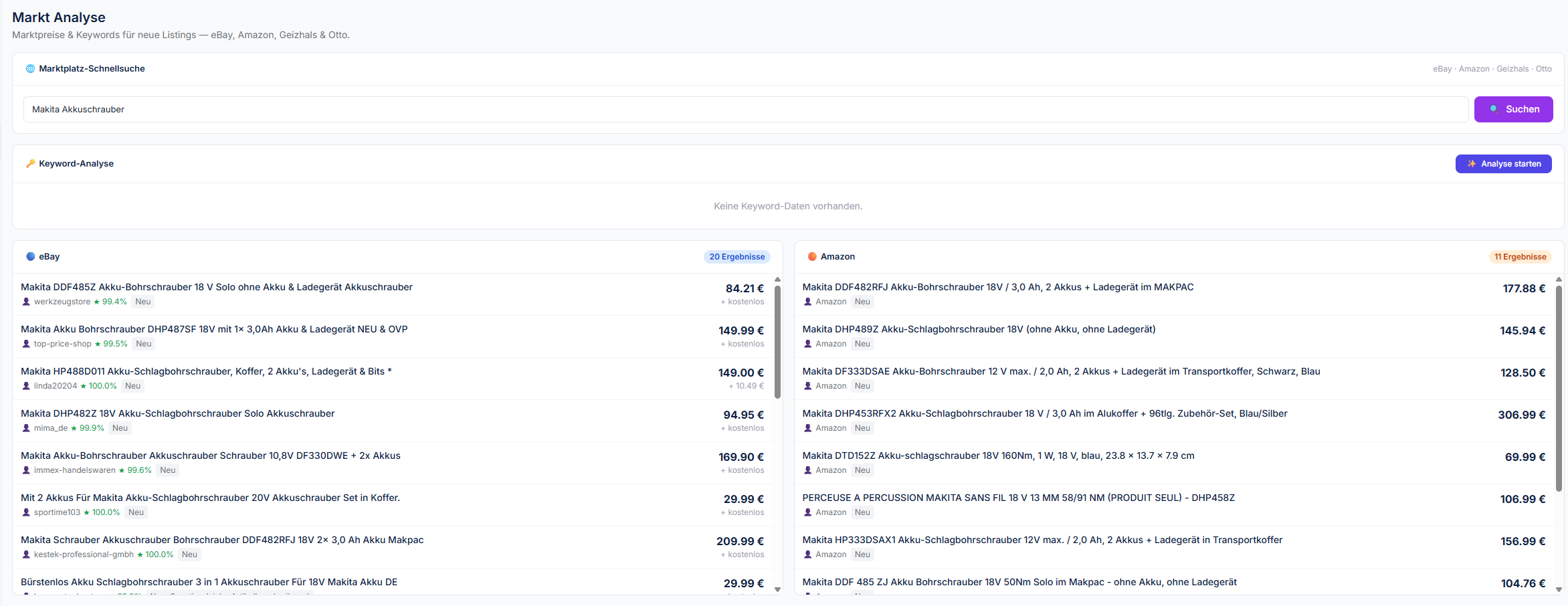Click the Amazon seller icon under DHP458Z listing

pos(808,512)
